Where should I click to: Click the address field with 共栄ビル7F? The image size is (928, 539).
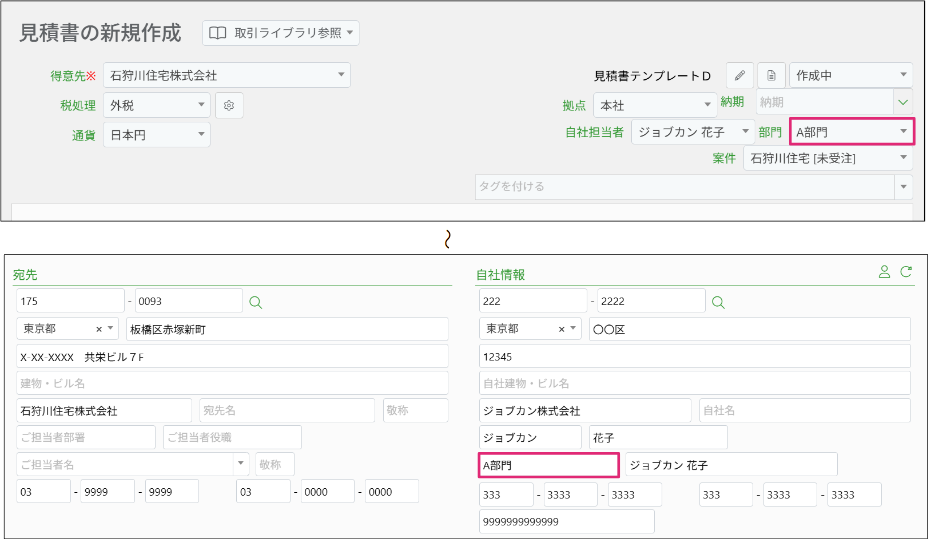point(233,357)
